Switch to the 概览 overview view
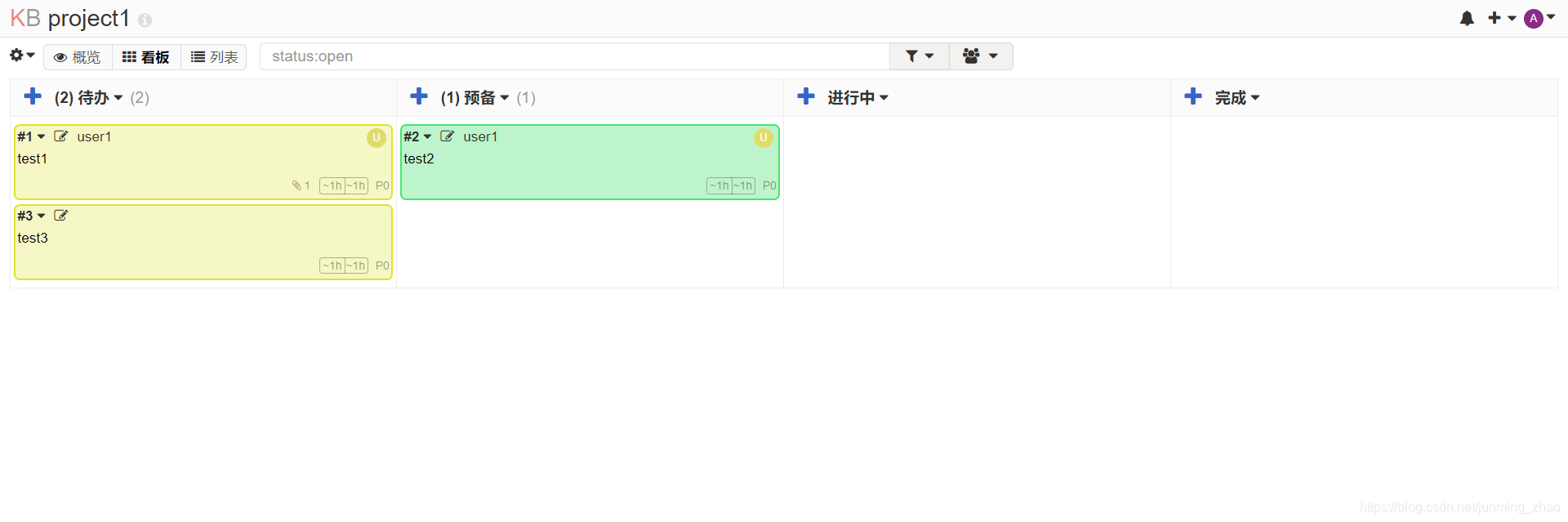The width and height of the screenshot is (1568, 522). 78,57
